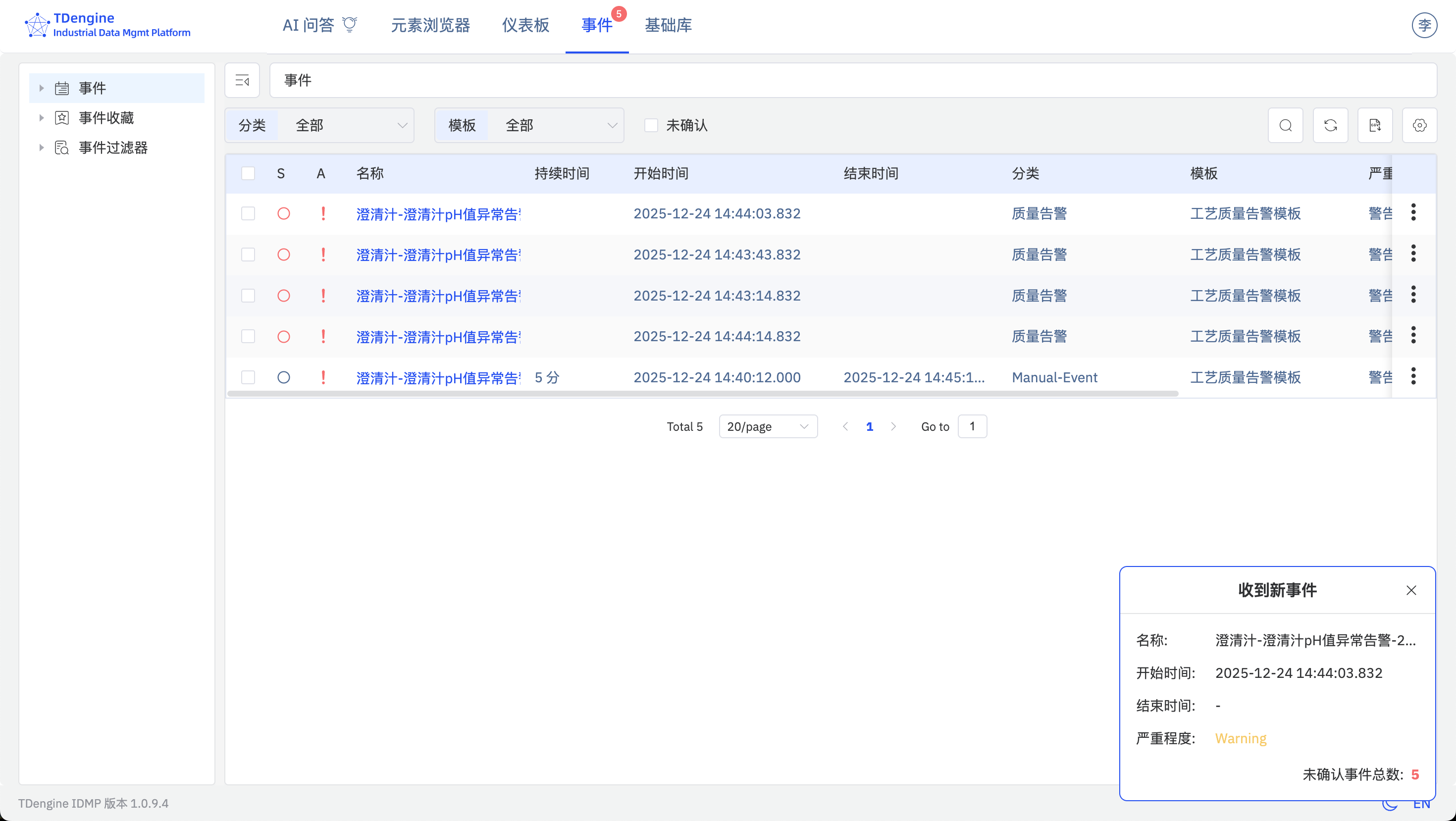This screenshot has height=821, width=1456.
Task: Open the first 澄清汁pH值异常告警 event link
Action: point(438,213)
